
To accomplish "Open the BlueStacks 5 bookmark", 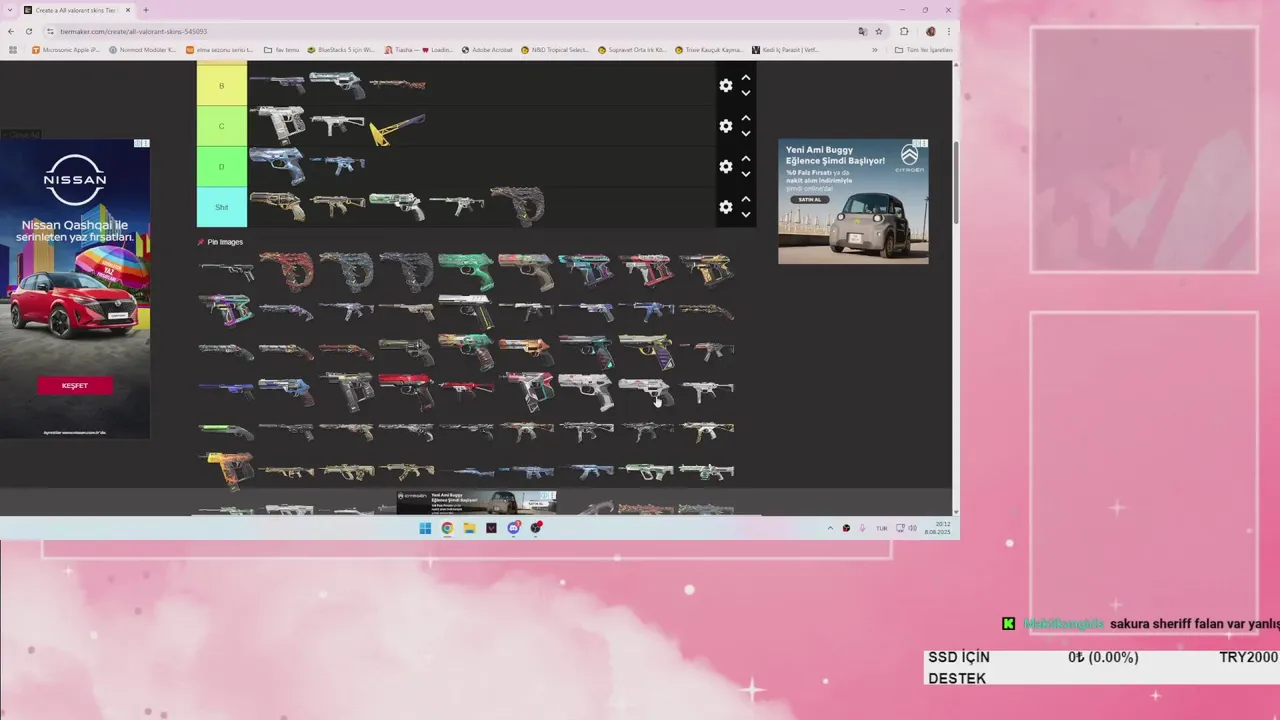I will [x=341, y=49].
